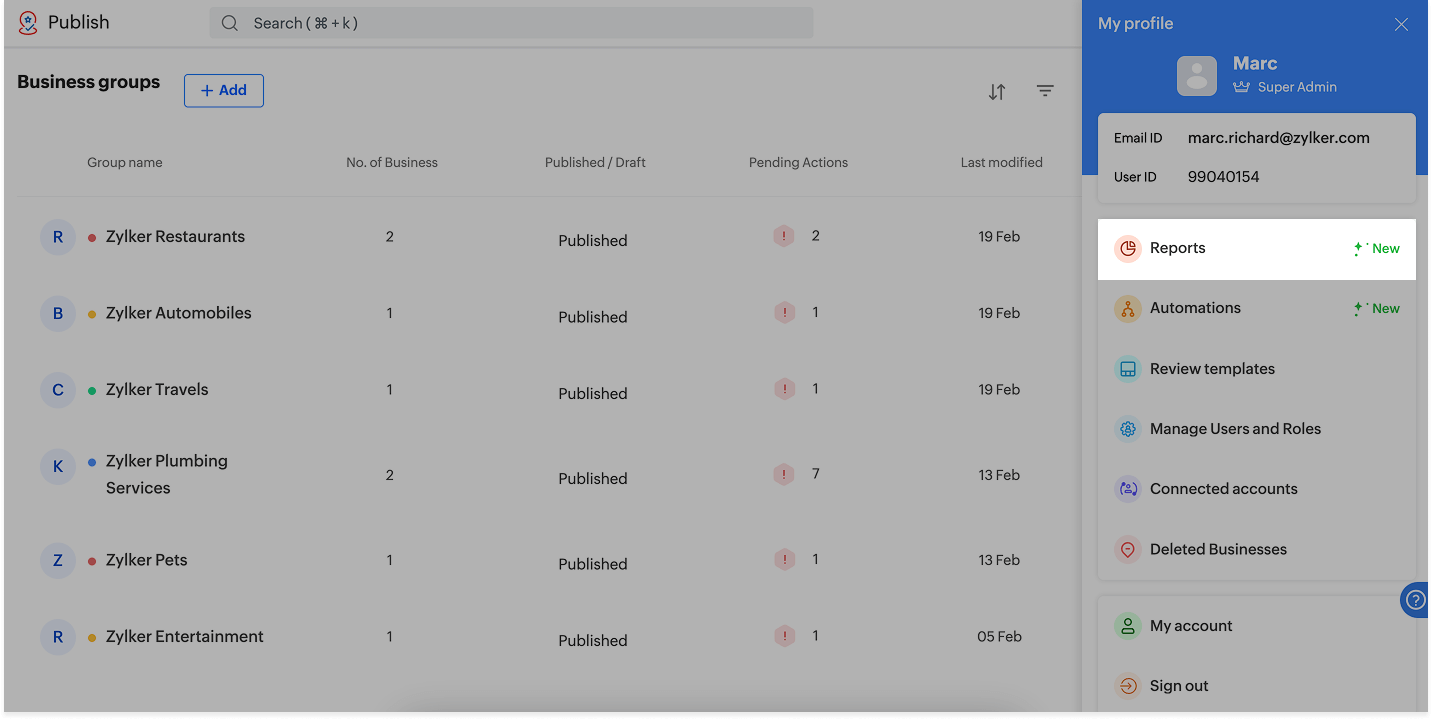Open the Zylker Travels group row
1432x720 pixels.
pos(157,390)
